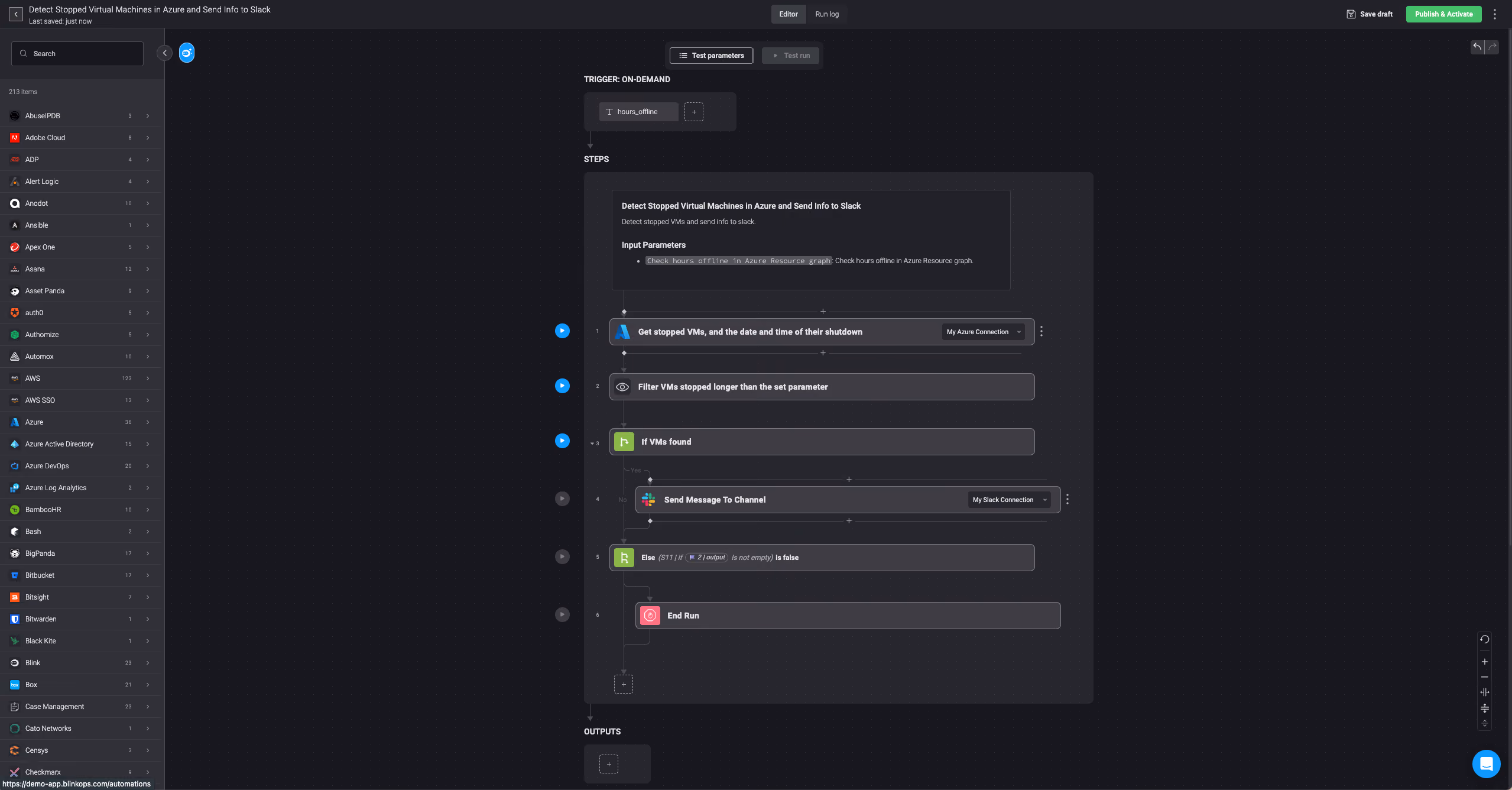1512x790 pixels.
Task: Open options menu for Get stopped VMs step
Action: [x=1041, y=332]
